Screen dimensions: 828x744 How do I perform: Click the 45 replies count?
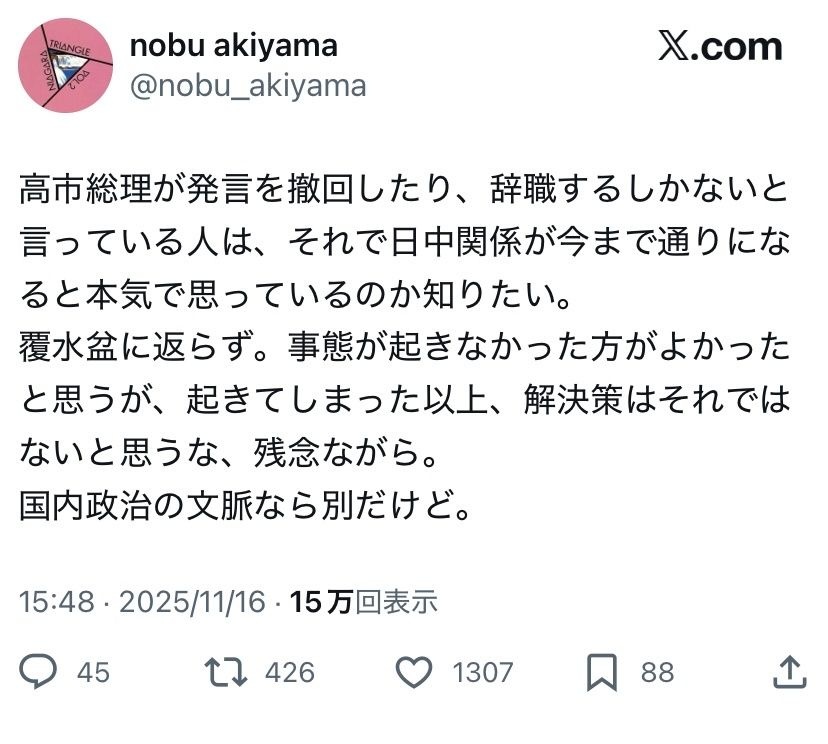click(93, 672)
